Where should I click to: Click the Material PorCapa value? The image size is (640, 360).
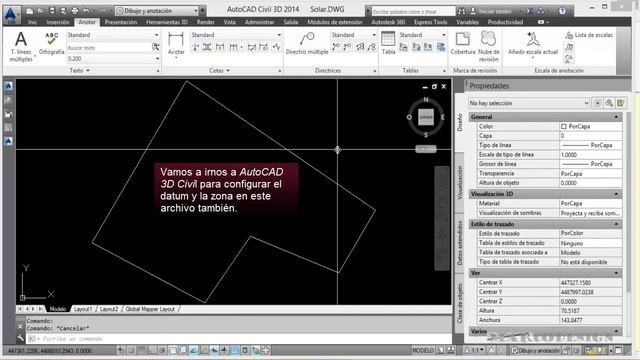tap(590, 203)
